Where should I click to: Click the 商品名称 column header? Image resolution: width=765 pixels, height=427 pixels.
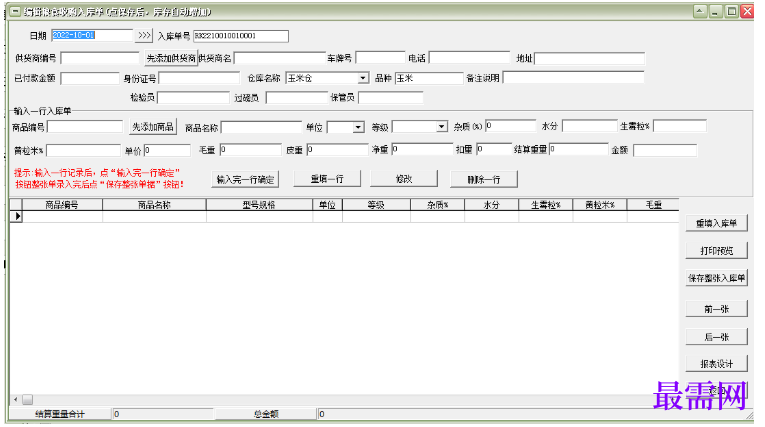pos(154,205)
